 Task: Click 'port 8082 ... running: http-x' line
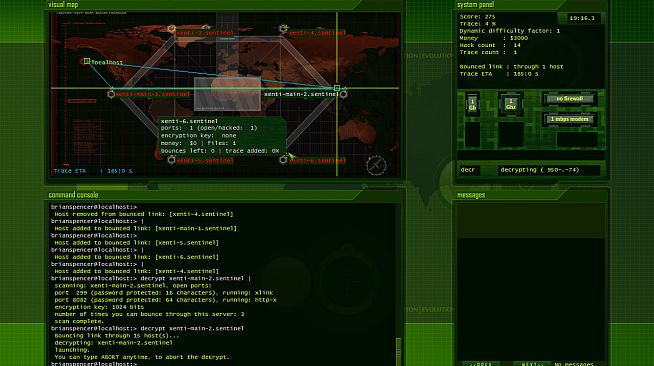point(165,300)
